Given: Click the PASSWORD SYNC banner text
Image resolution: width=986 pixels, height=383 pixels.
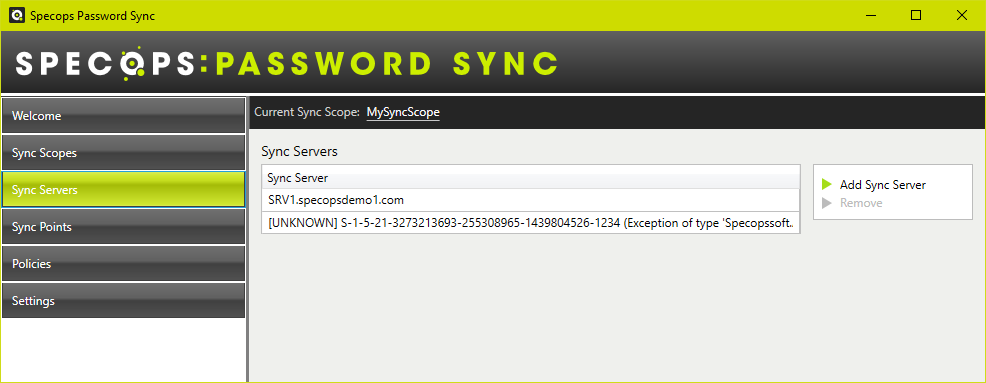Looking at the screenshot, I should click(x=387, y=64).
